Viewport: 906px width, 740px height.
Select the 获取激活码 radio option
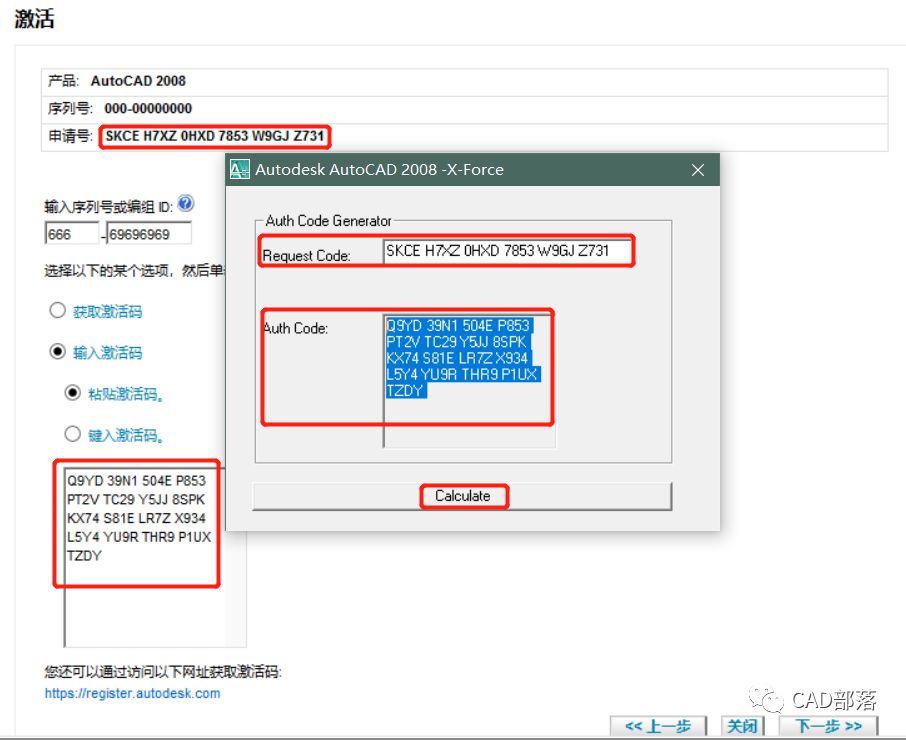57,311
